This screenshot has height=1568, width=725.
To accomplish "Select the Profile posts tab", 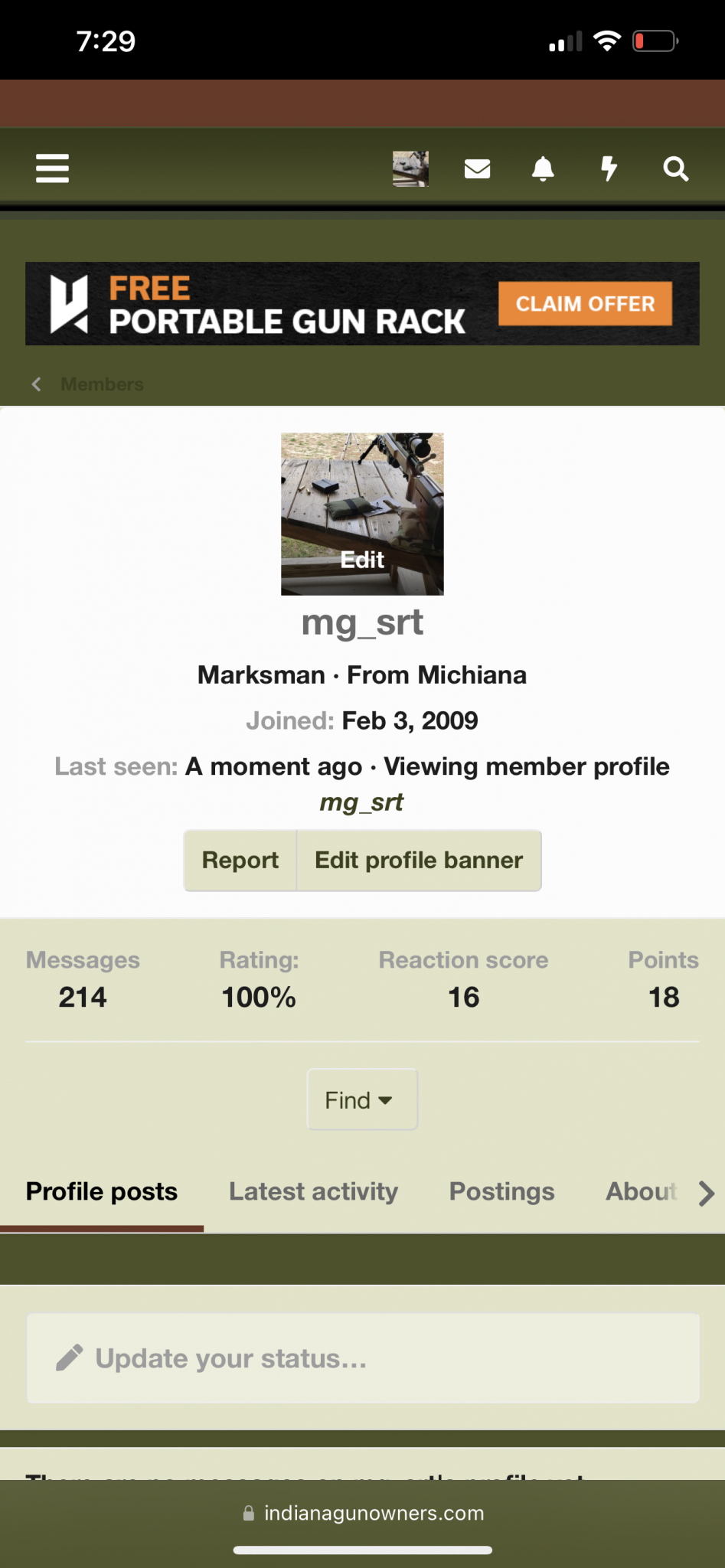I will pyautogui.click(x=102, y=1191).
